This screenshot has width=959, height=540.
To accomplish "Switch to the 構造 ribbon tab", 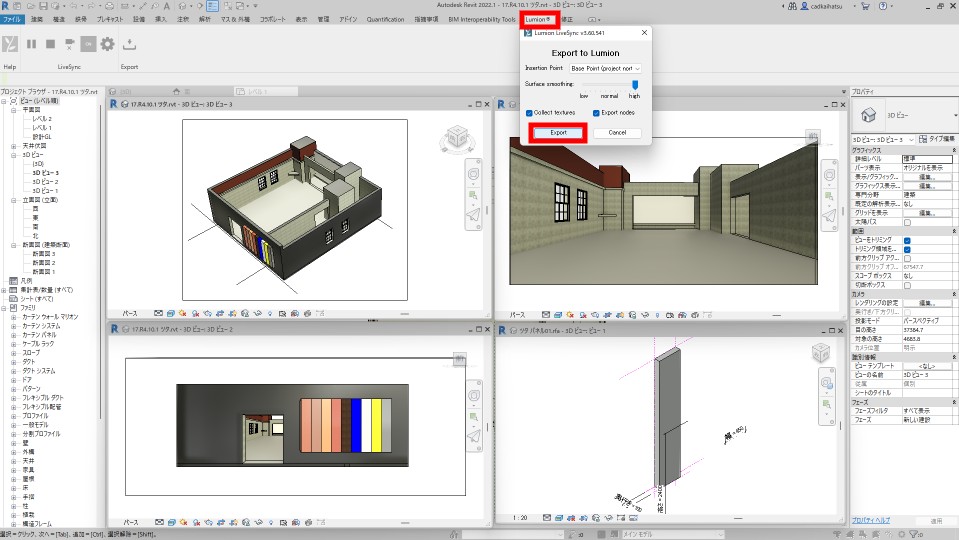I will [x=59, y=20].
